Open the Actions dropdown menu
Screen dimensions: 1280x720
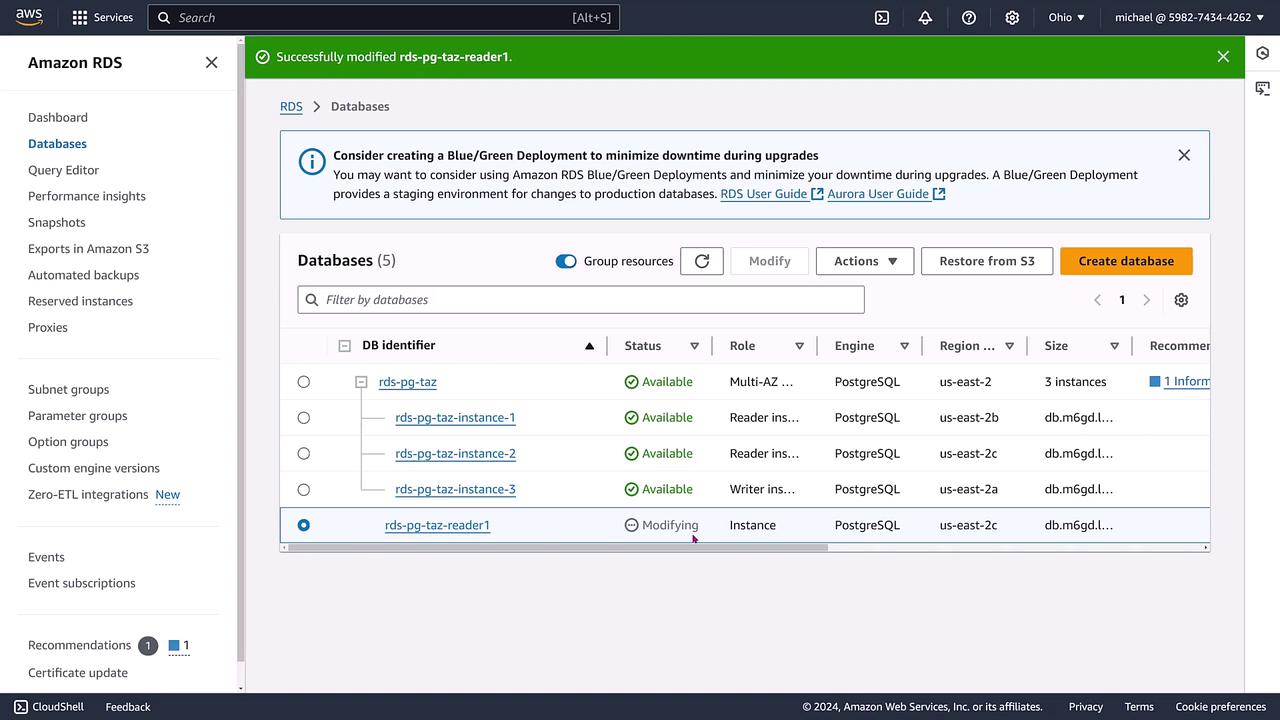point(865,261)
